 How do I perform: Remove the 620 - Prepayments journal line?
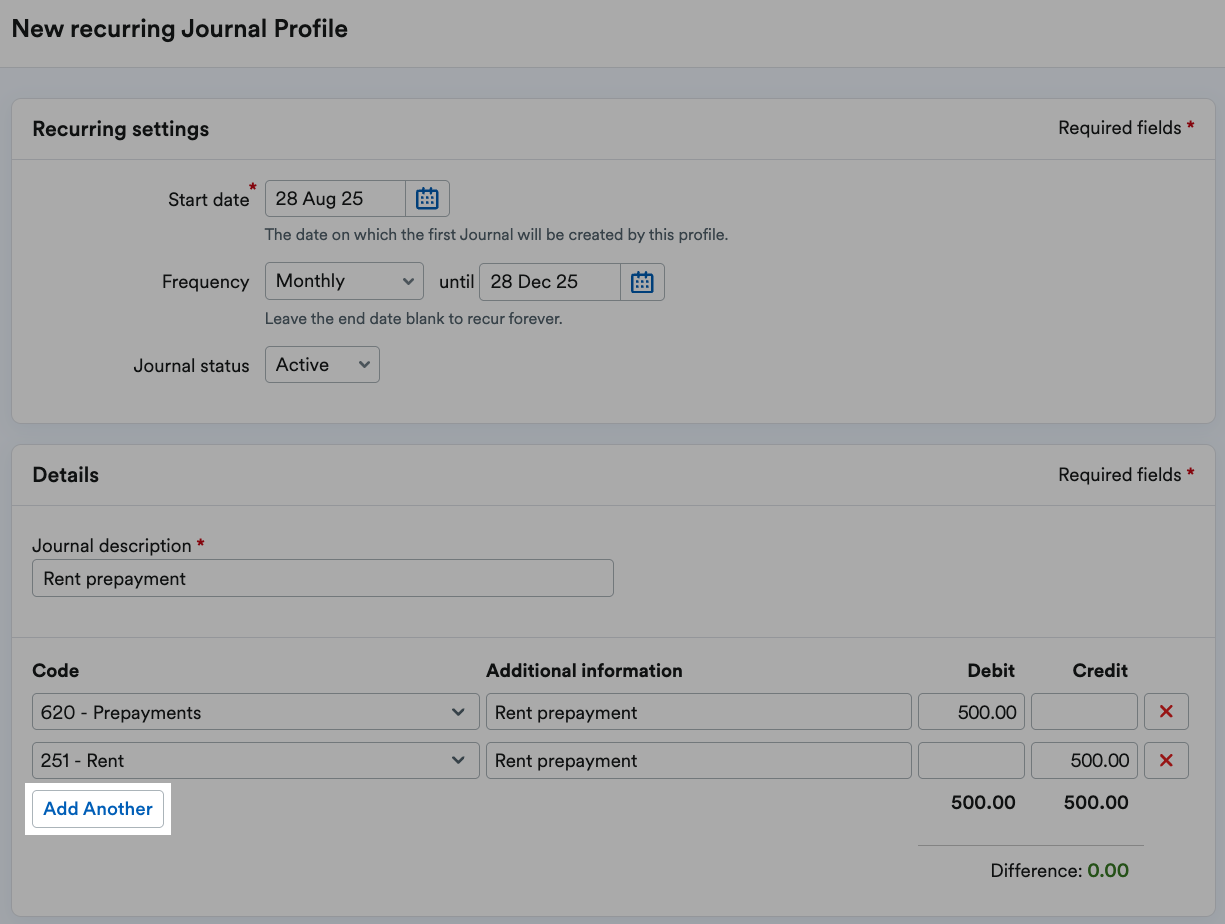click(x=1166, y=711)
